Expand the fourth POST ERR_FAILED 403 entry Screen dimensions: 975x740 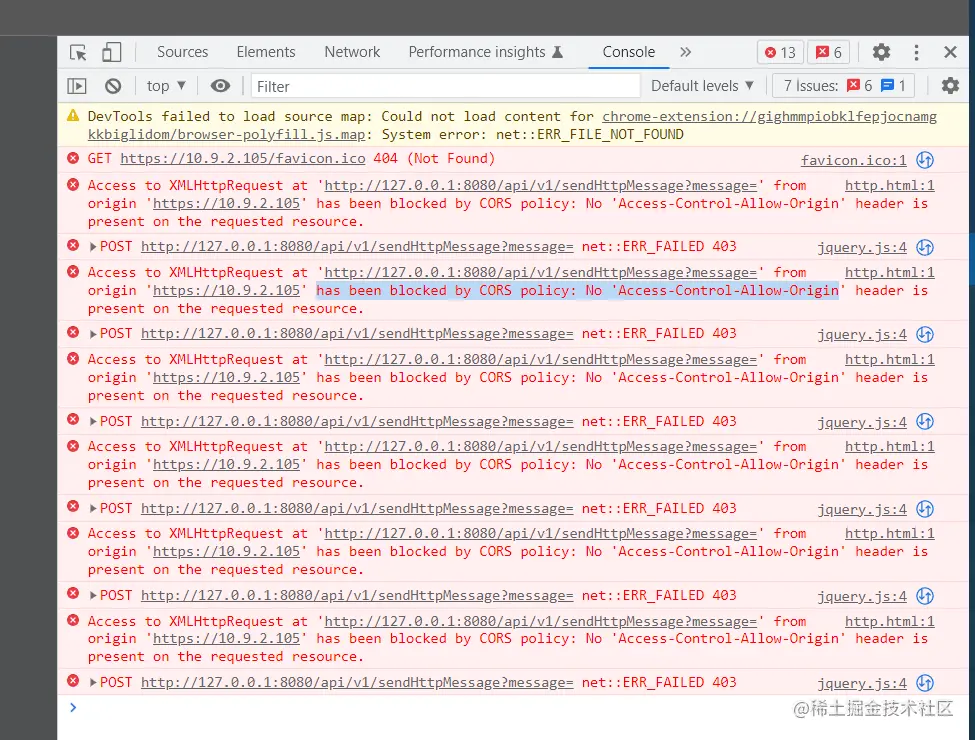[93, 509]
